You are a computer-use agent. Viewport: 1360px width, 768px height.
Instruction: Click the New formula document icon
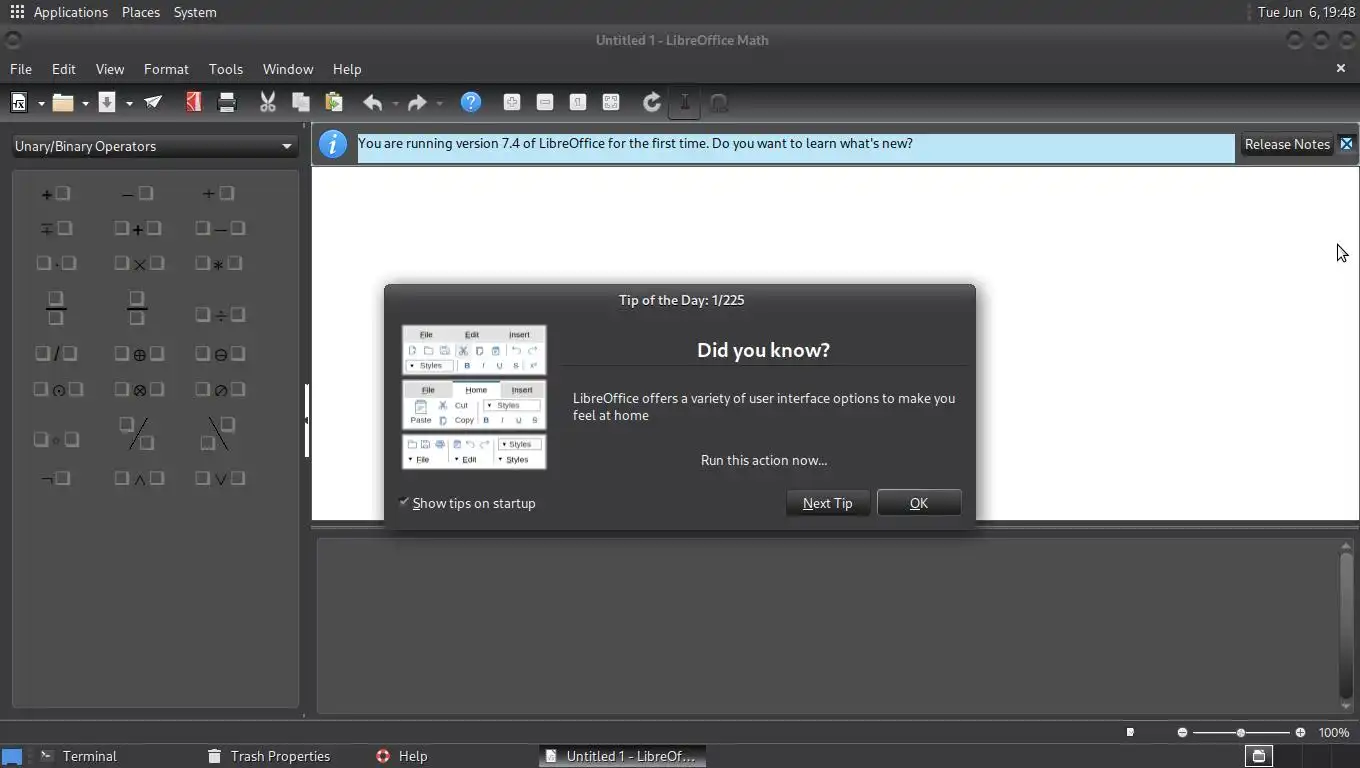point(19,102)
